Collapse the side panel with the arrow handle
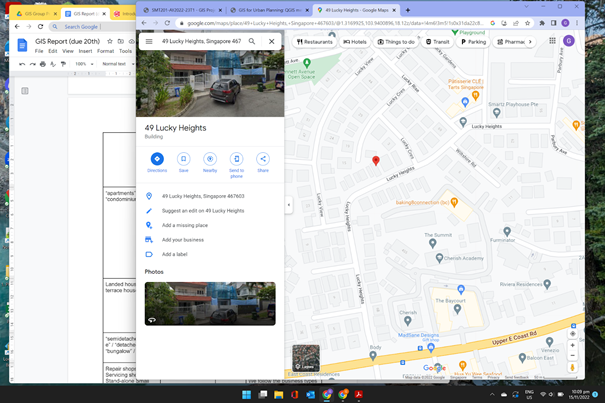 pyautogui.click(x=289, y=205)
